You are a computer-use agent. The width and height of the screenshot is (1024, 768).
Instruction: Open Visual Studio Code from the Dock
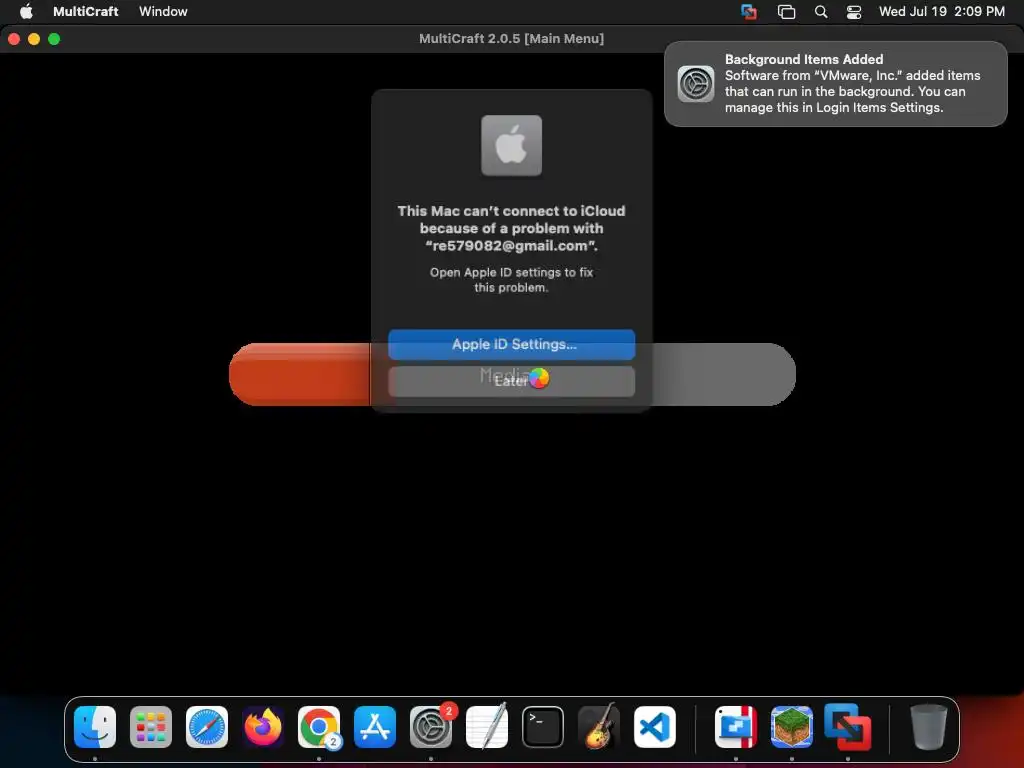(655, 727)
